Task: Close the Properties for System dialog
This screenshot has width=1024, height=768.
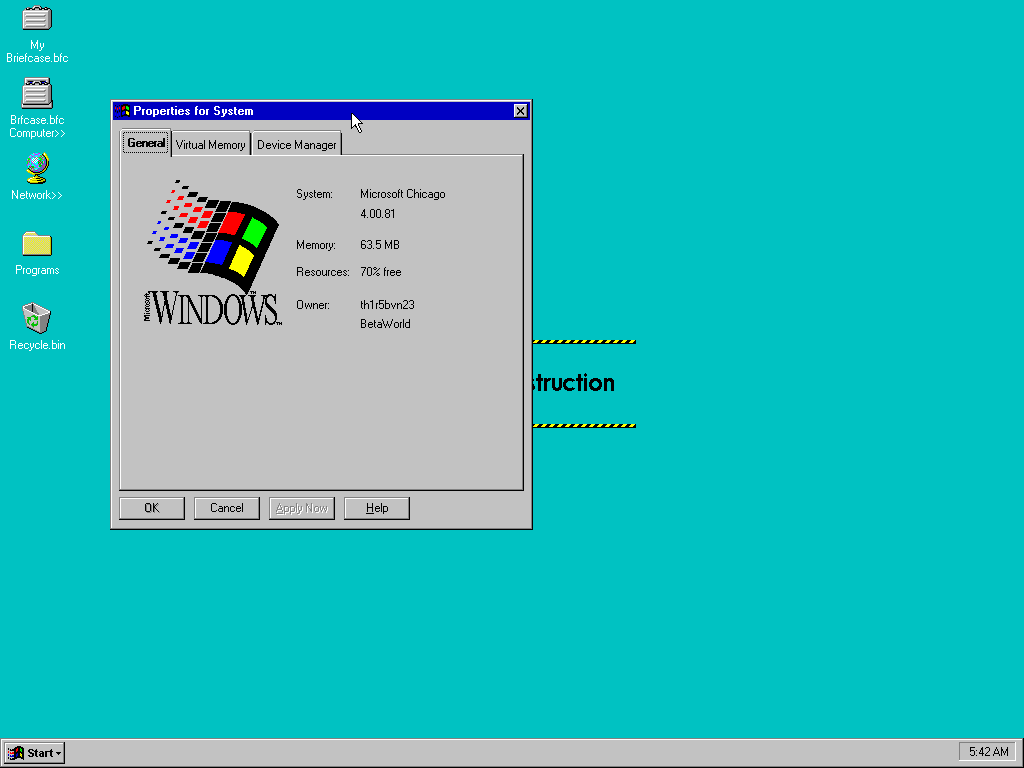Action: tap(520, 110)
